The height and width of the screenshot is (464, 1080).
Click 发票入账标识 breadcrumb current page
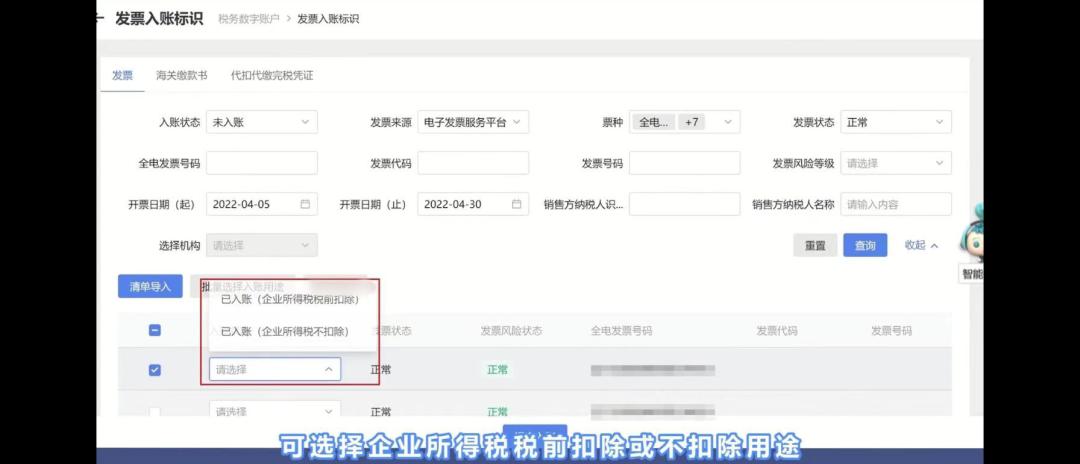pos(328,19)
